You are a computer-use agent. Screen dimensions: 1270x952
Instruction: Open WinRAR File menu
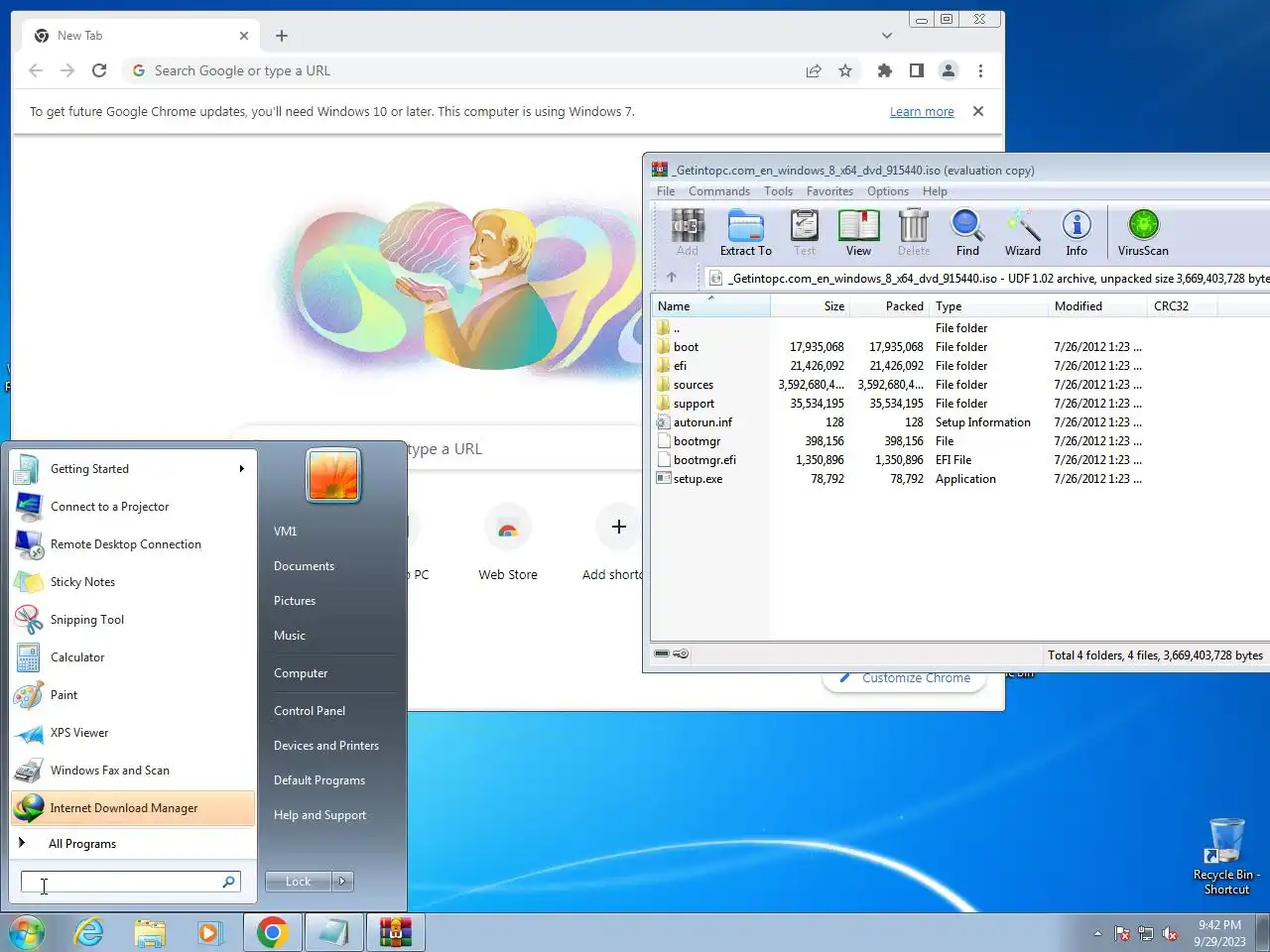[666, 191]
